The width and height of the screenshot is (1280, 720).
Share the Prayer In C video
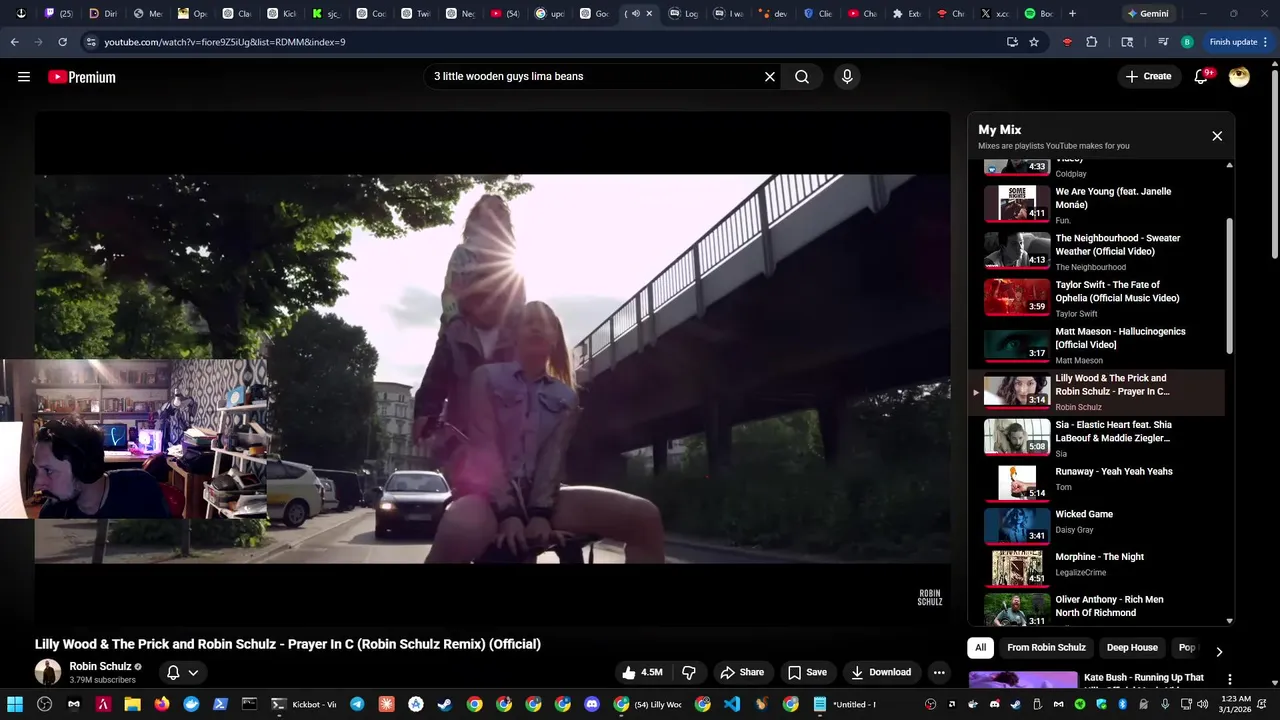click(742, 672)
